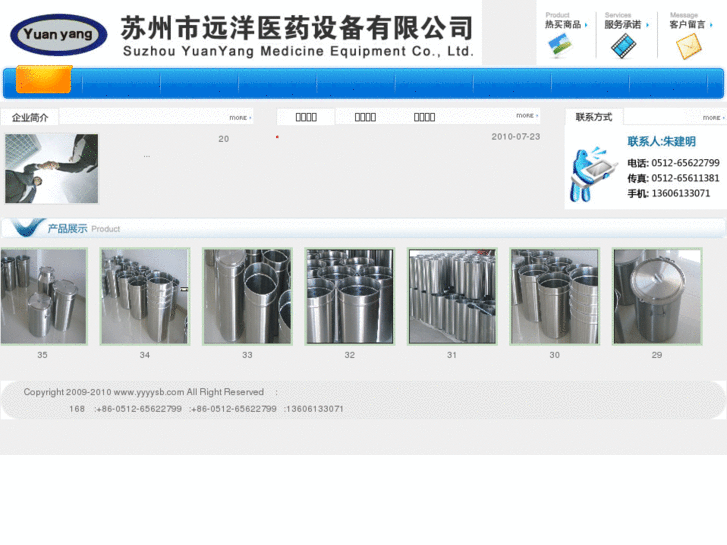This screenshot has height=545, width=727.
Task: Open product thumbnail 33
Action: [248, 296]
